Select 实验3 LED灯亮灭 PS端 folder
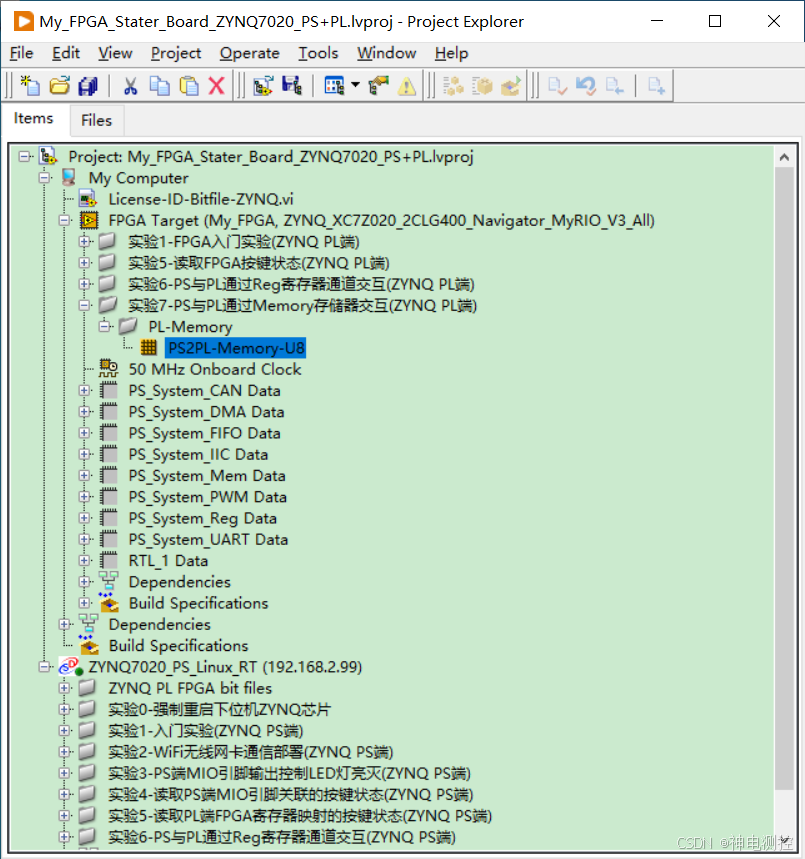Screen dimensions: 805x859 pos(289,773)
